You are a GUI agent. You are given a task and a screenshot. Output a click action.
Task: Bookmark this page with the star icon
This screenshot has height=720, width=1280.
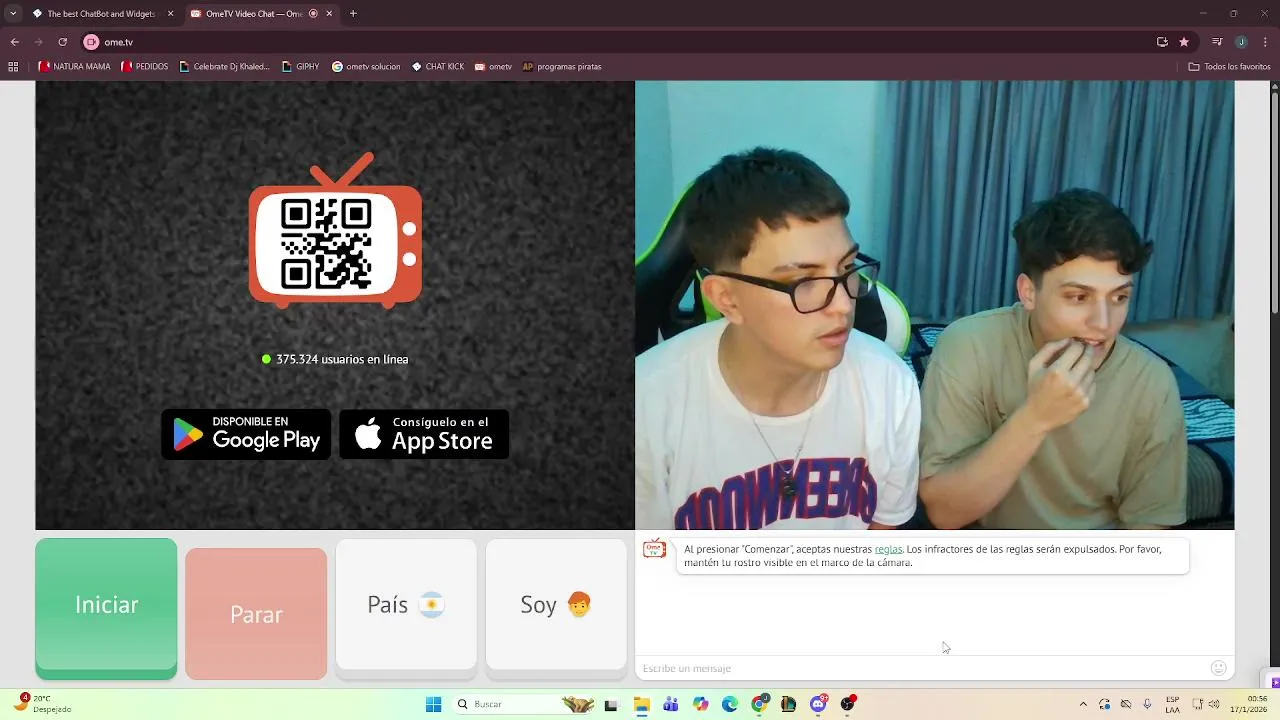click(x=1184, y=42)
